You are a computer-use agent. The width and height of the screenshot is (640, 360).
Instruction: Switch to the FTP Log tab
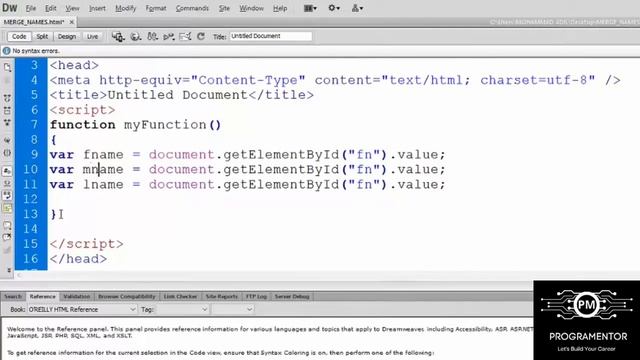[256, 296]
